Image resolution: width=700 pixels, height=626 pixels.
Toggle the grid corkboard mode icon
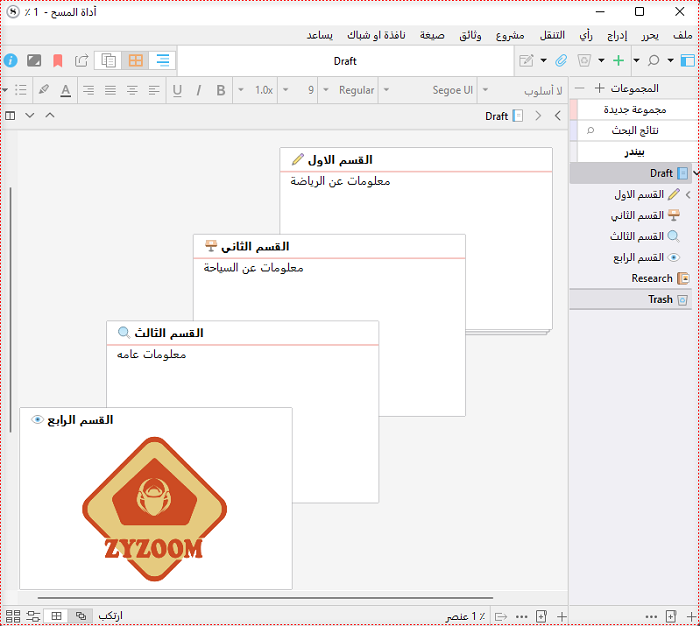tap(56, 616)
